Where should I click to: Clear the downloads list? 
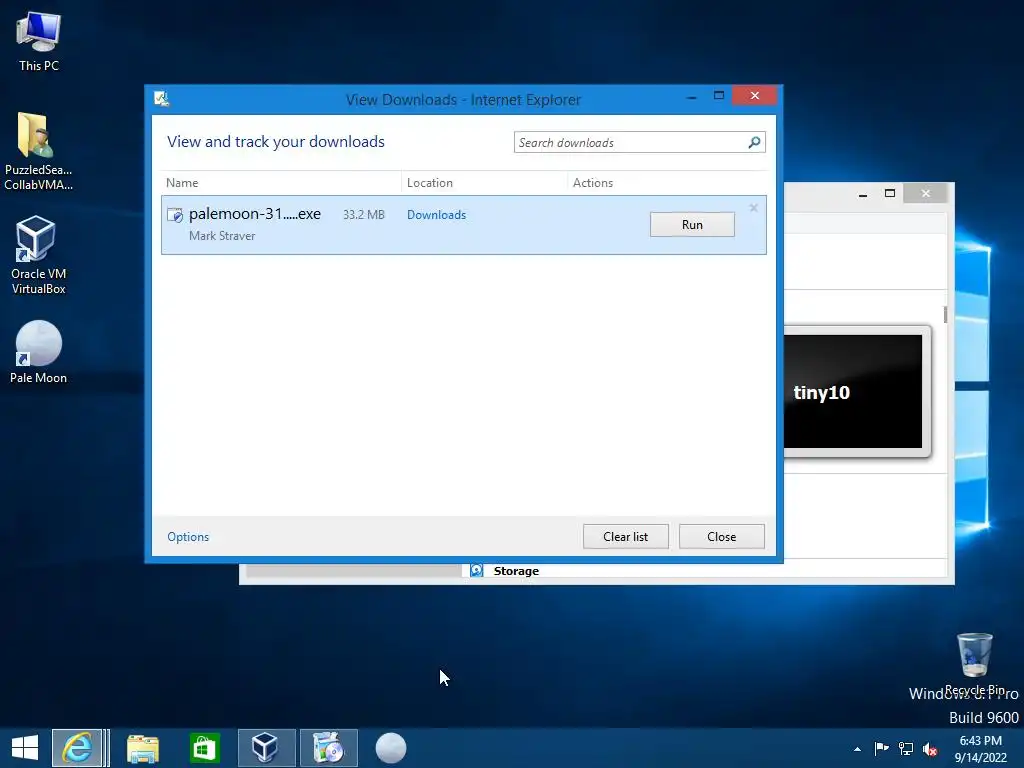tap(626, 537)
